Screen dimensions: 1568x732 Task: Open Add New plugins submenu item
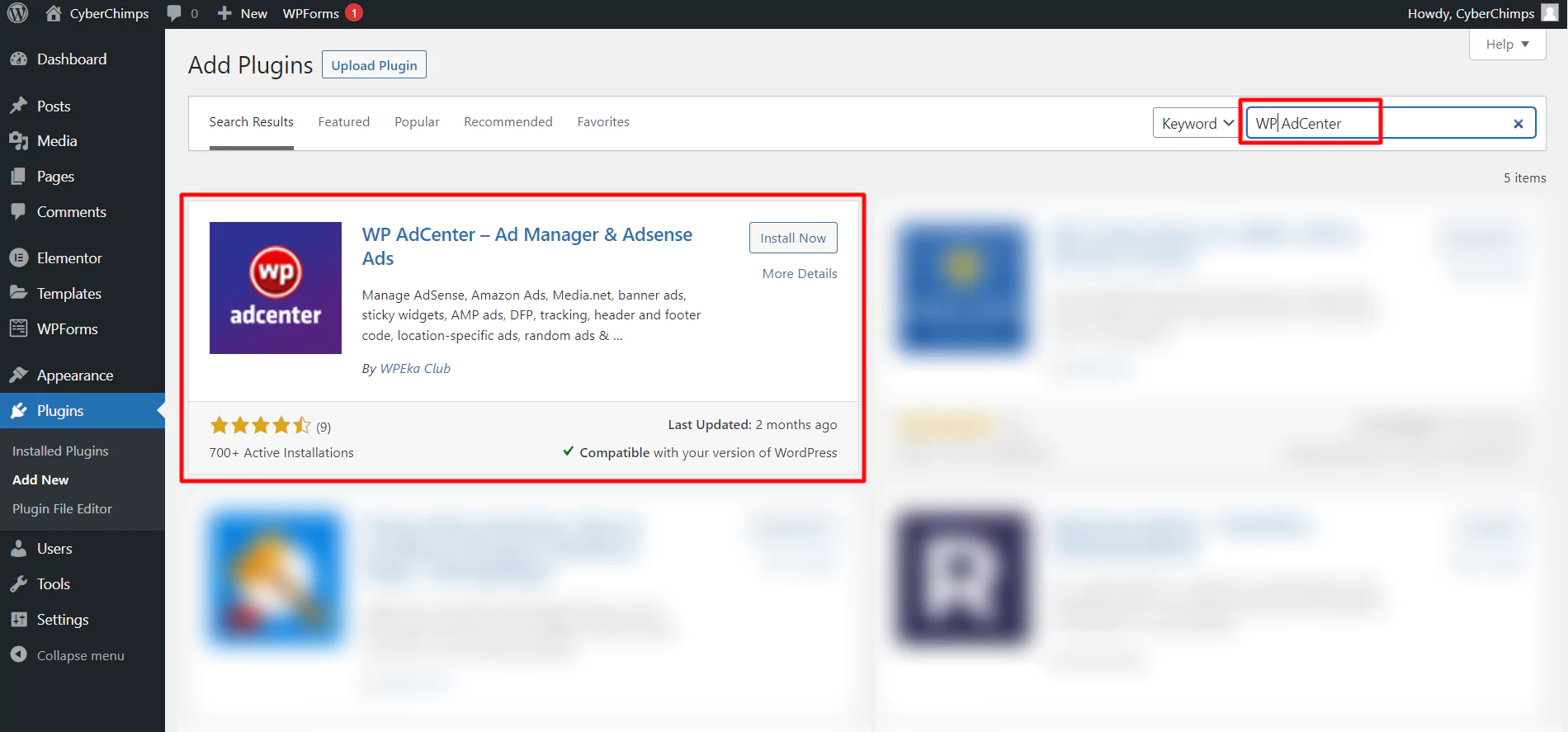(40, 479)
